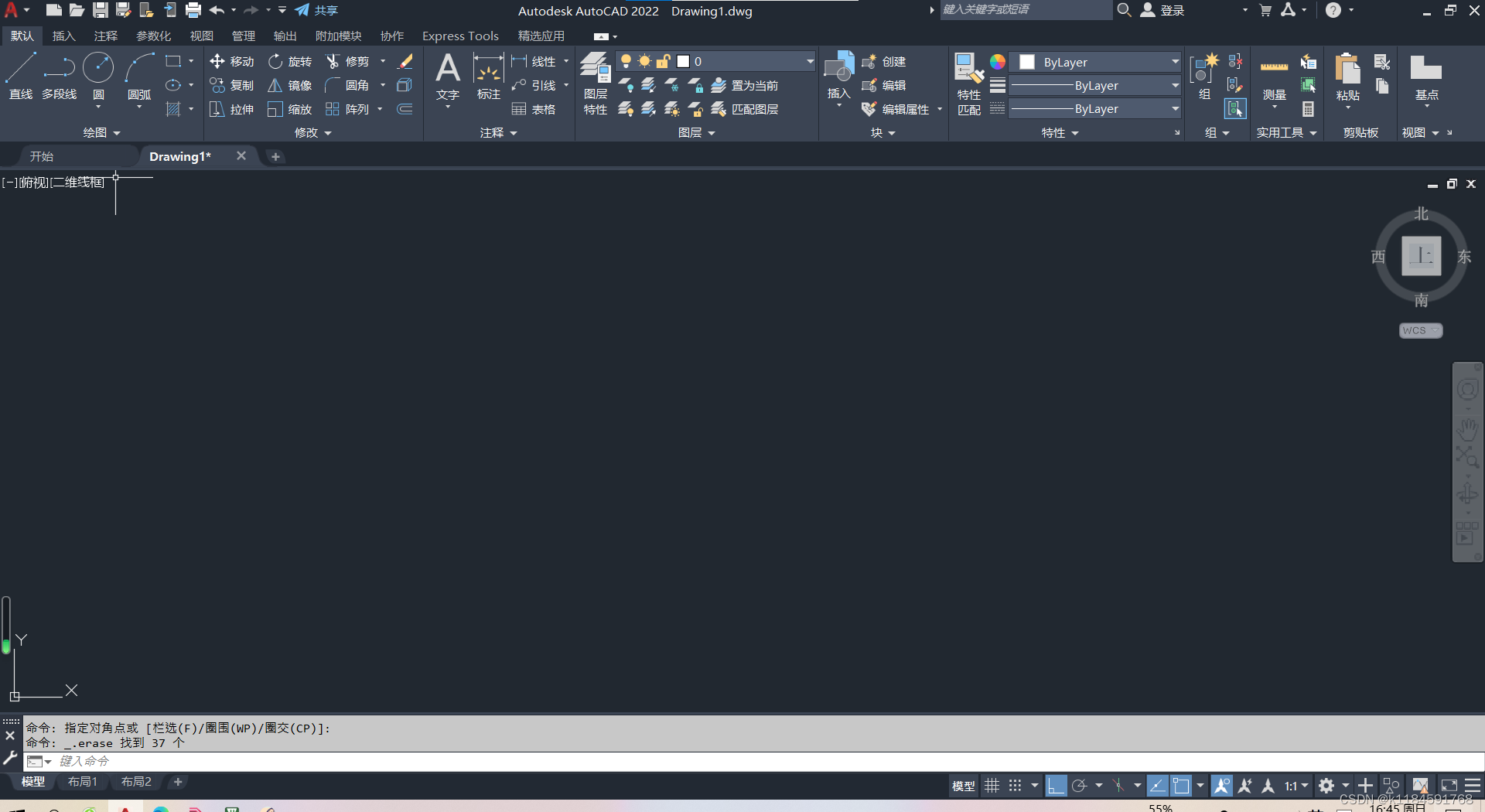Select the Line (直线) drawing tool

[x=21, y=73]
